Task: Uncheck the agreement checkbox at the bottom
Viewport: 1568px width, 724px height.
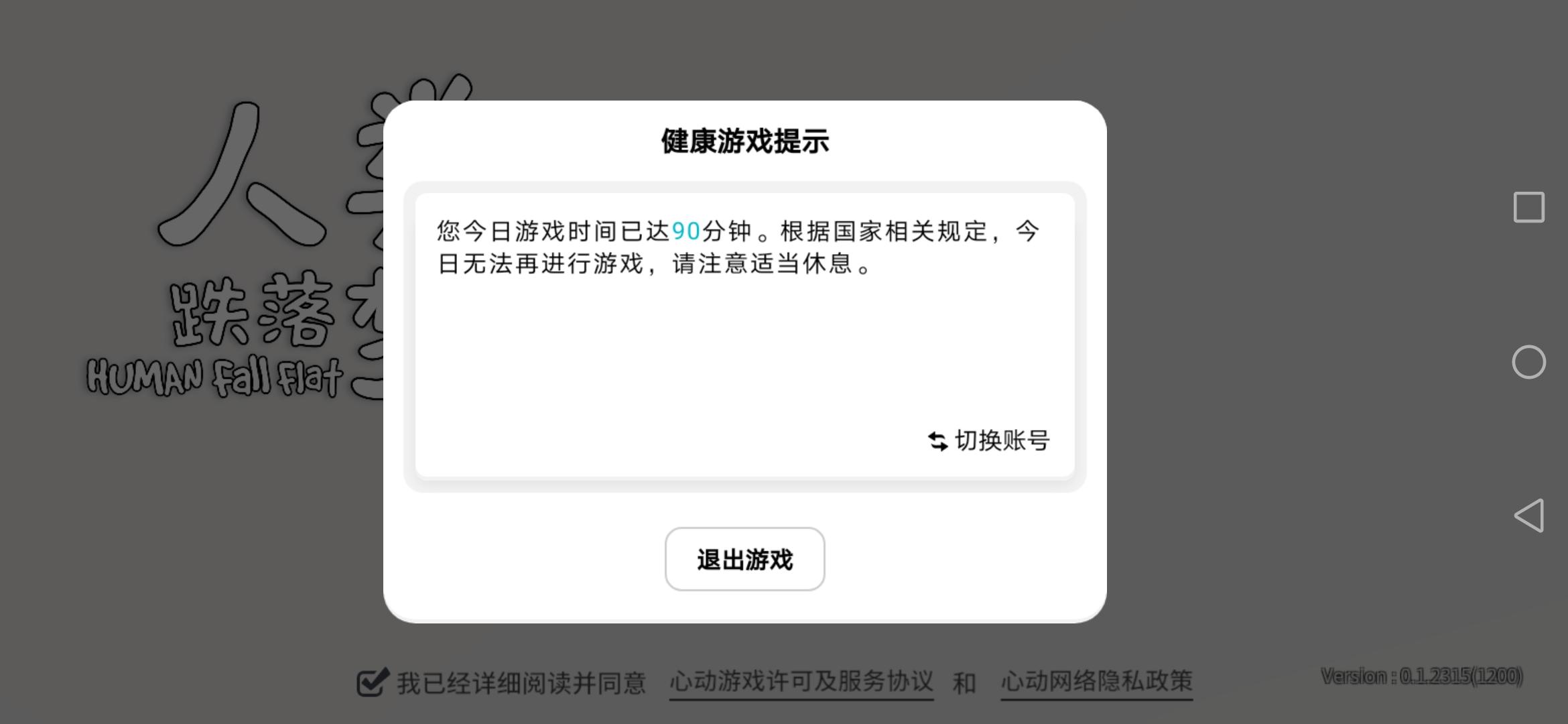Action: (x=373, y=682)
